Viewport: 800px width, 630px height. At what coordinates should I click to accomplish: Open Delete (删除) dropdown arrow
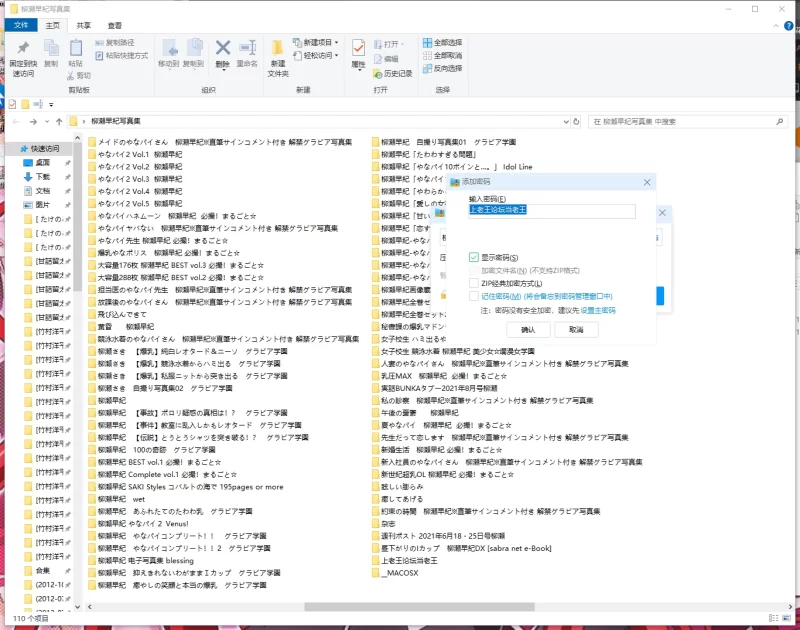tap(222, 68)
